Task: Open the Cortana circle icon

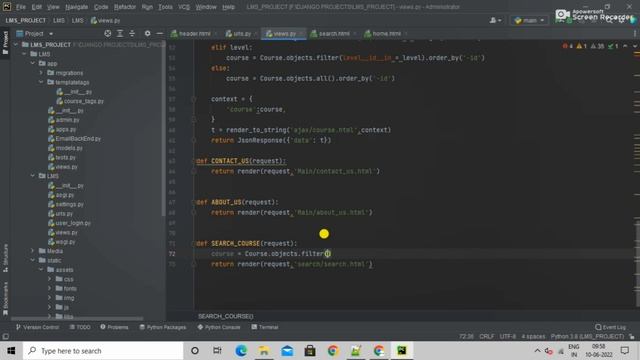Action: tap(195, 351)
